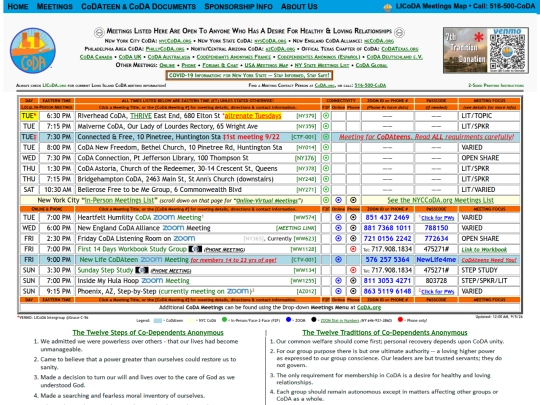Click the blue Zoom icon for New Life CoDAteen

pyautogui.click(x=339, y=260)
